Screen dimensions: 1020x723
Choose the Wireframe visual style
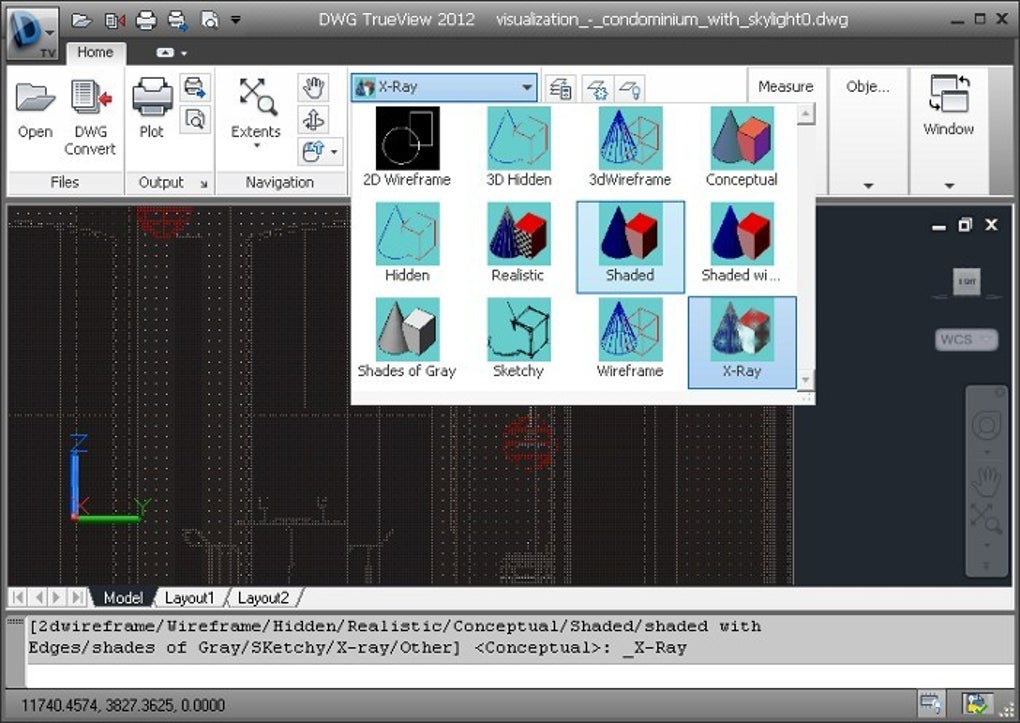pyautogui.click(x=630, y=339)
